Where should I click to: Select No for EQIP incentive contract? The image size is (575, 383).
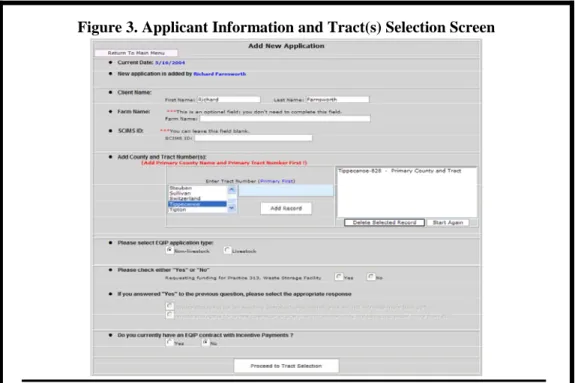coord(205,342)
